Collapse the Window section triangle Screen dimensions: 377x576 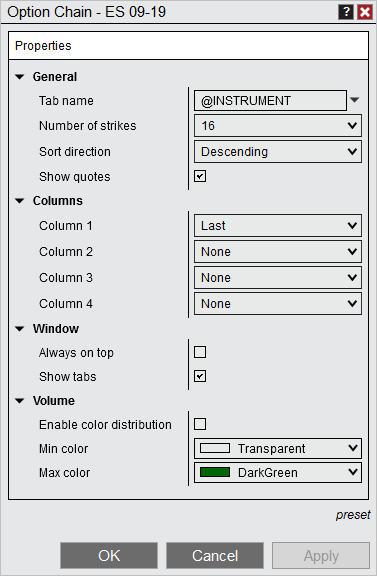coord(20,329)
